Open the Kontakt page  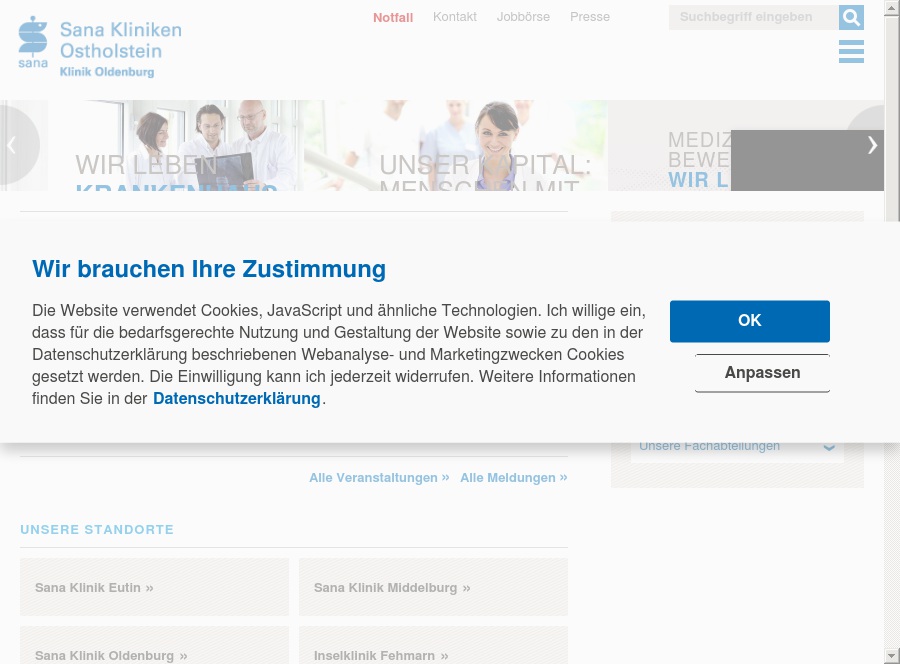click(455, 17)
